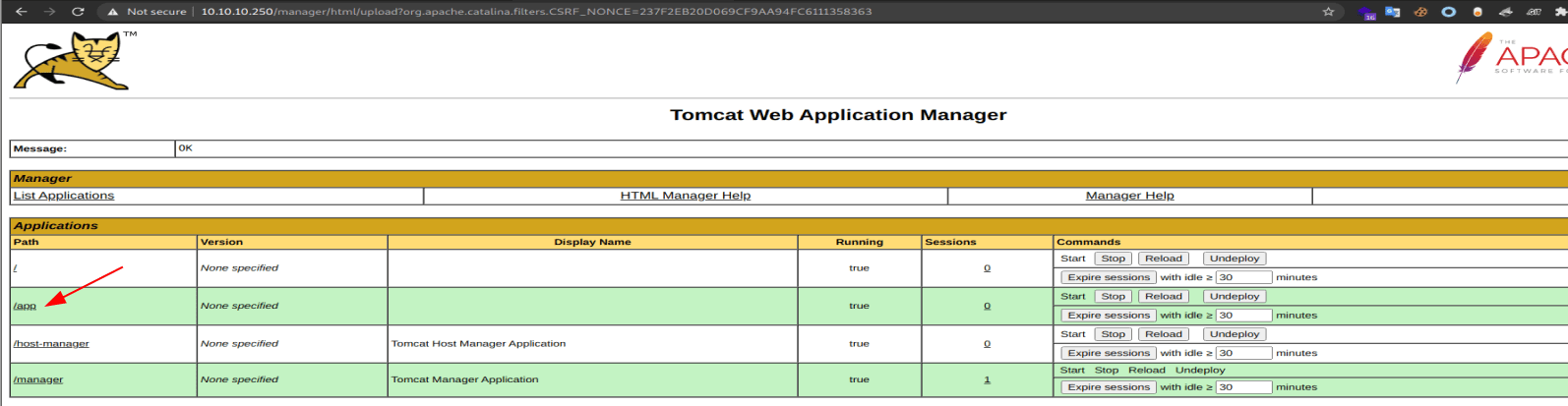This screenshot has width=1568, height=406.
Task: Click the 'Applications' section heading
Action: (56, 226)
